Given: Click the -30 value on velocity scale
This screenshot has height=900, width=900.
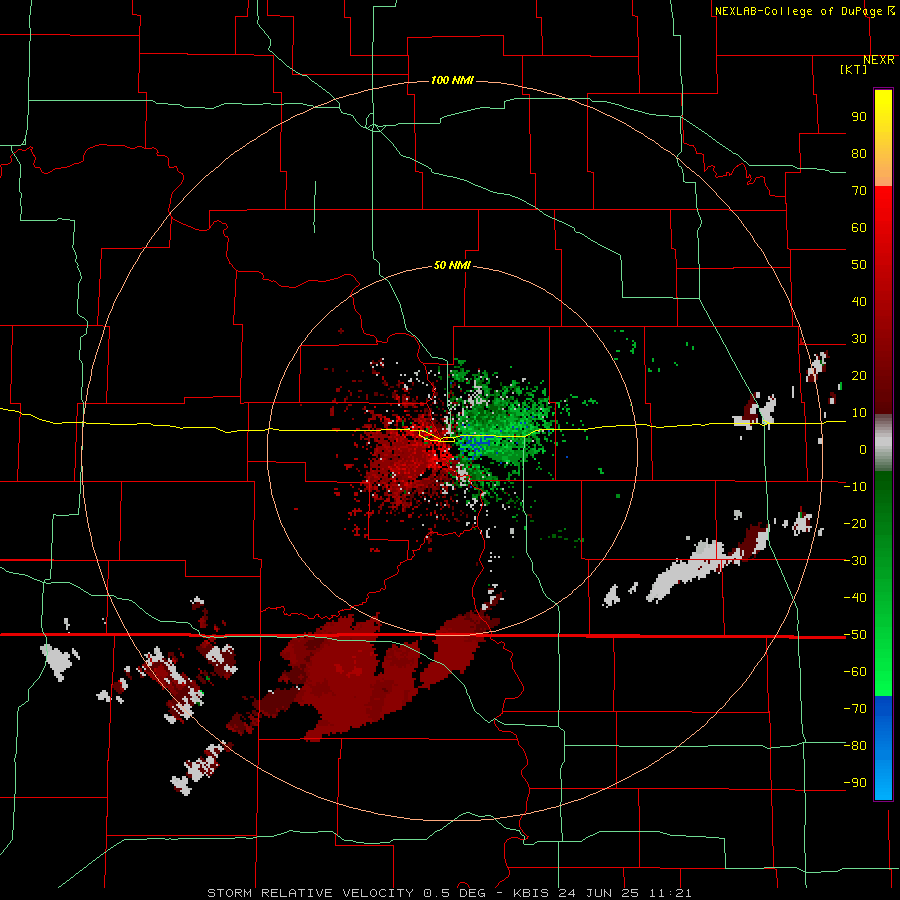Looking at the screenshot, I should pos(855,561).
